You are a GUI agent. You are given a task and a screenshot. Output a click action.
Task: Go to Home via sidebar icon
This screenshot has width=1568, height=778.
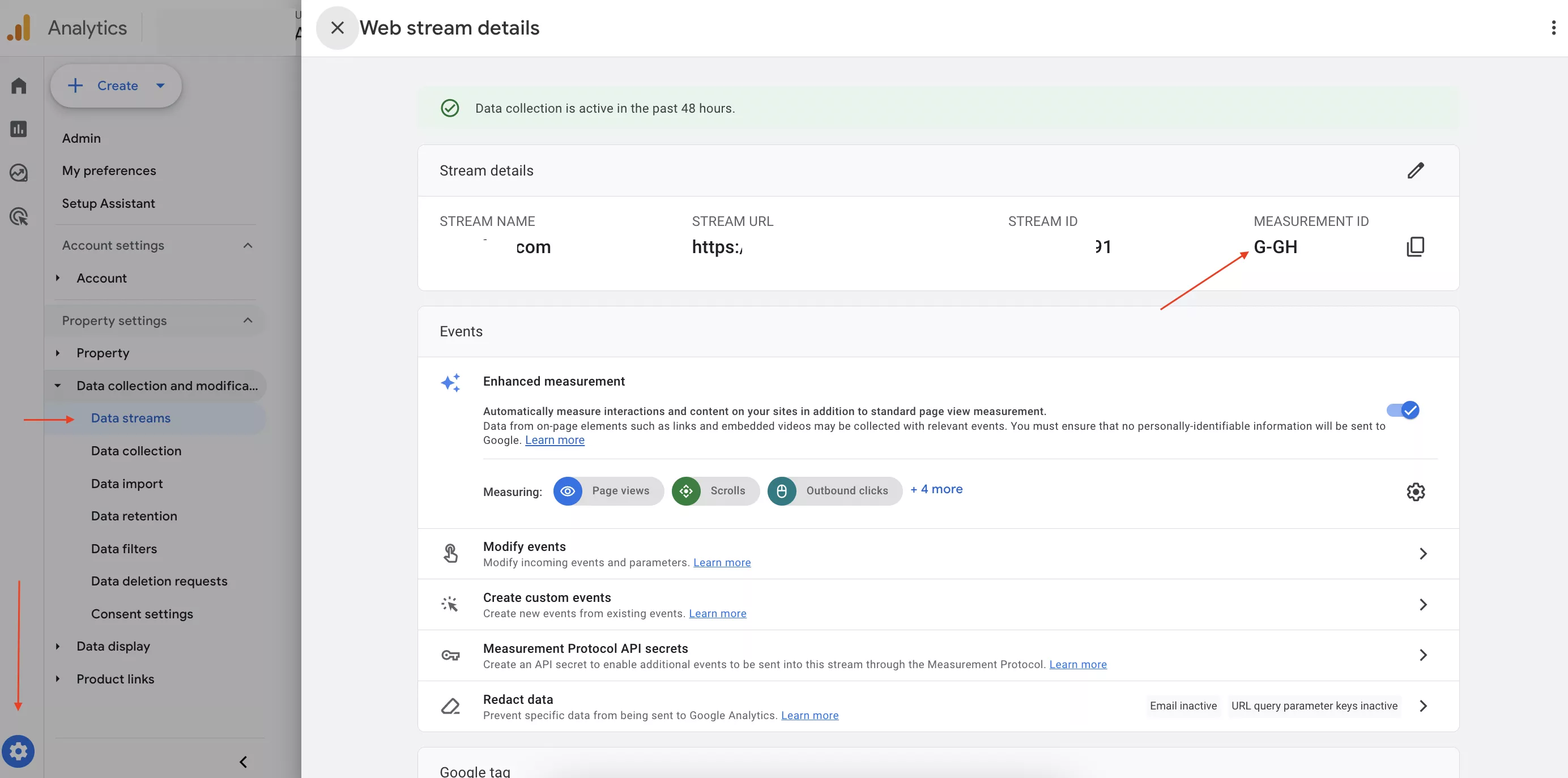tap(18, 86)
